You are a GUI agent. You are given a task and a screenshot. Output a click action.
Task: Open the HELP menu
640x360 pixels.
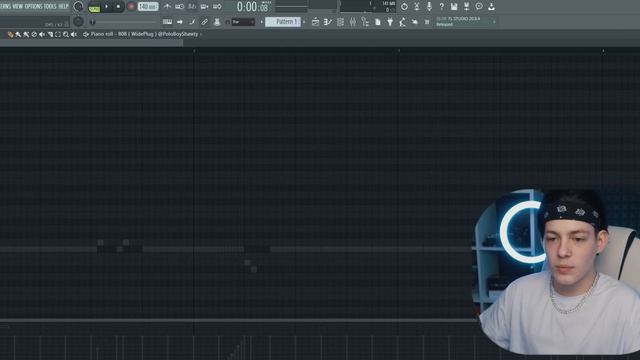pos(63,6)
